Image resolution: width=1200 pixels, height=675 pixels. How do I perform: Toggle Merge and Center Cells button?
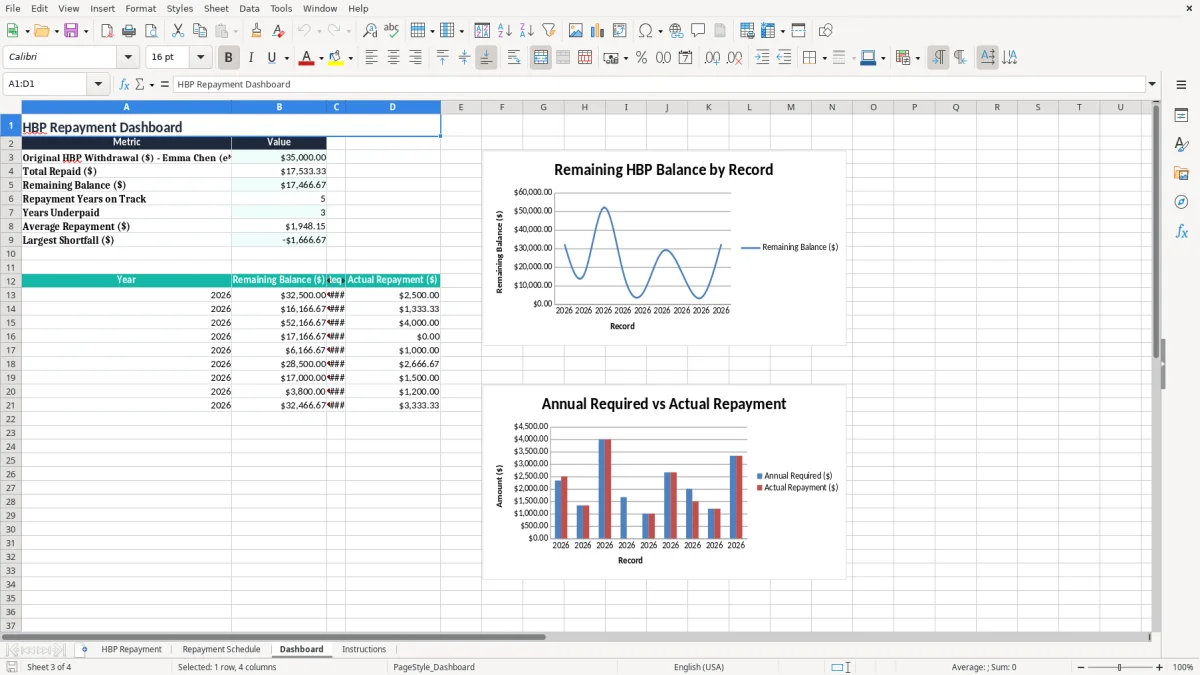tap(541, 58)
